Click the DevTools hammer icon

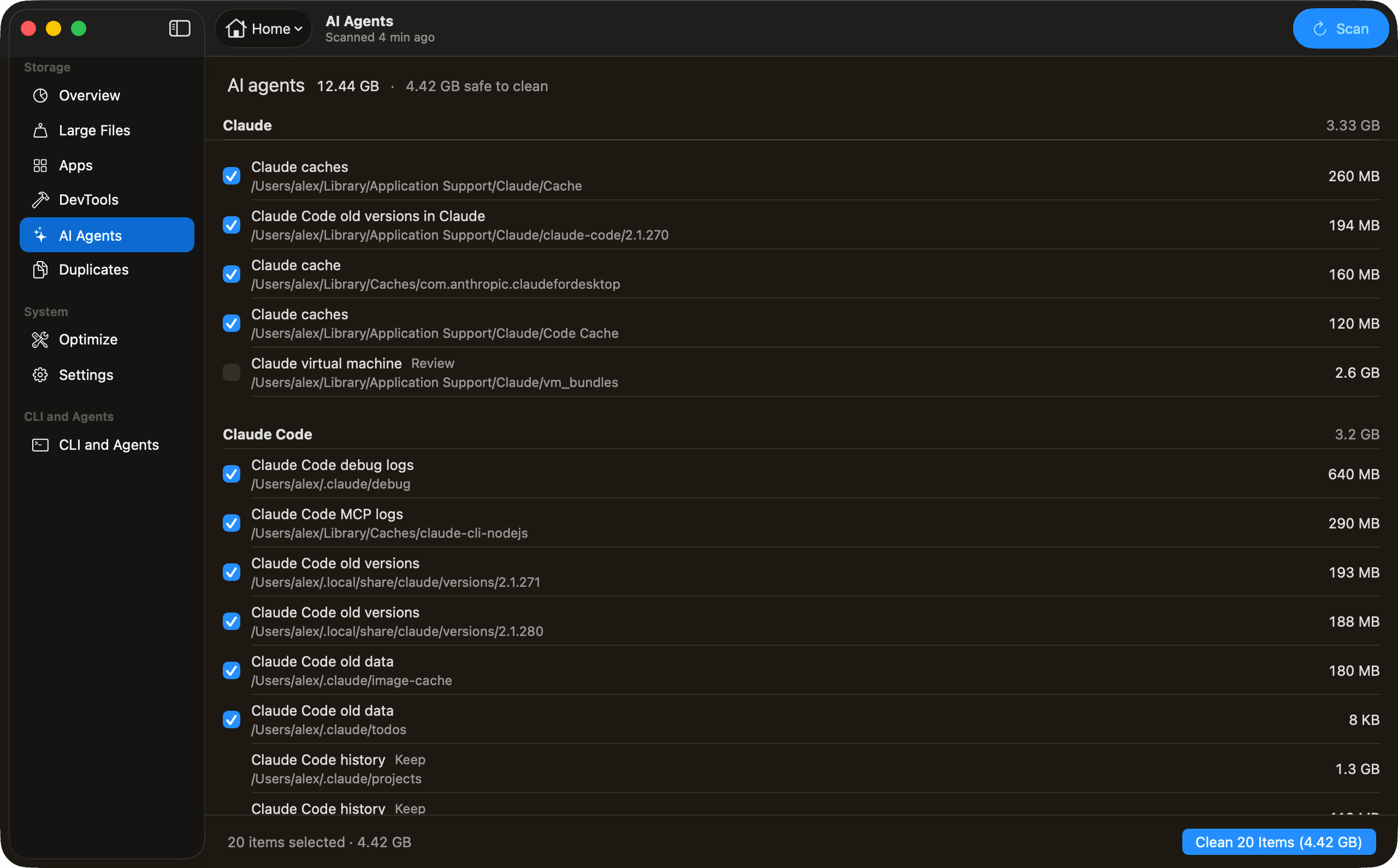(40, 200)
